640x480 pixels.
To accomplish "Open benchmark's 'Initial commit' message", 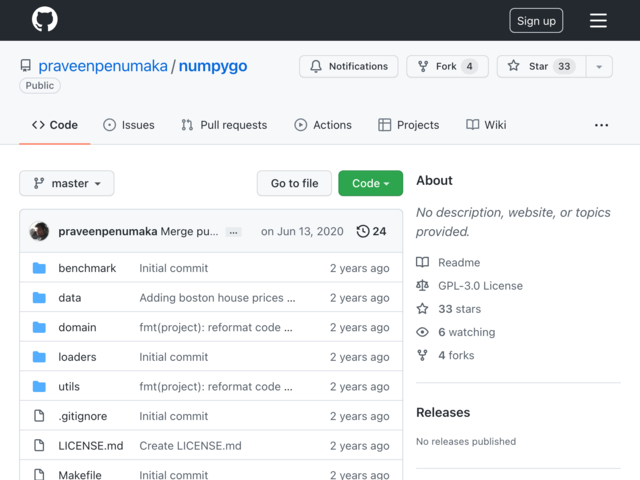I will (x=173, y=268).
